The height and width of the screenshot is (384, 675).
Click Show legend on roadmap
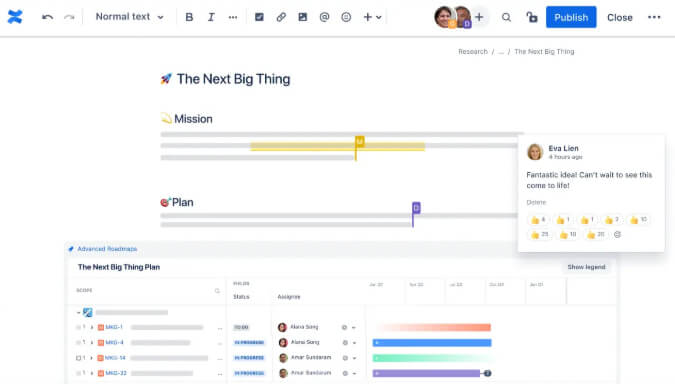coord(586,267)
